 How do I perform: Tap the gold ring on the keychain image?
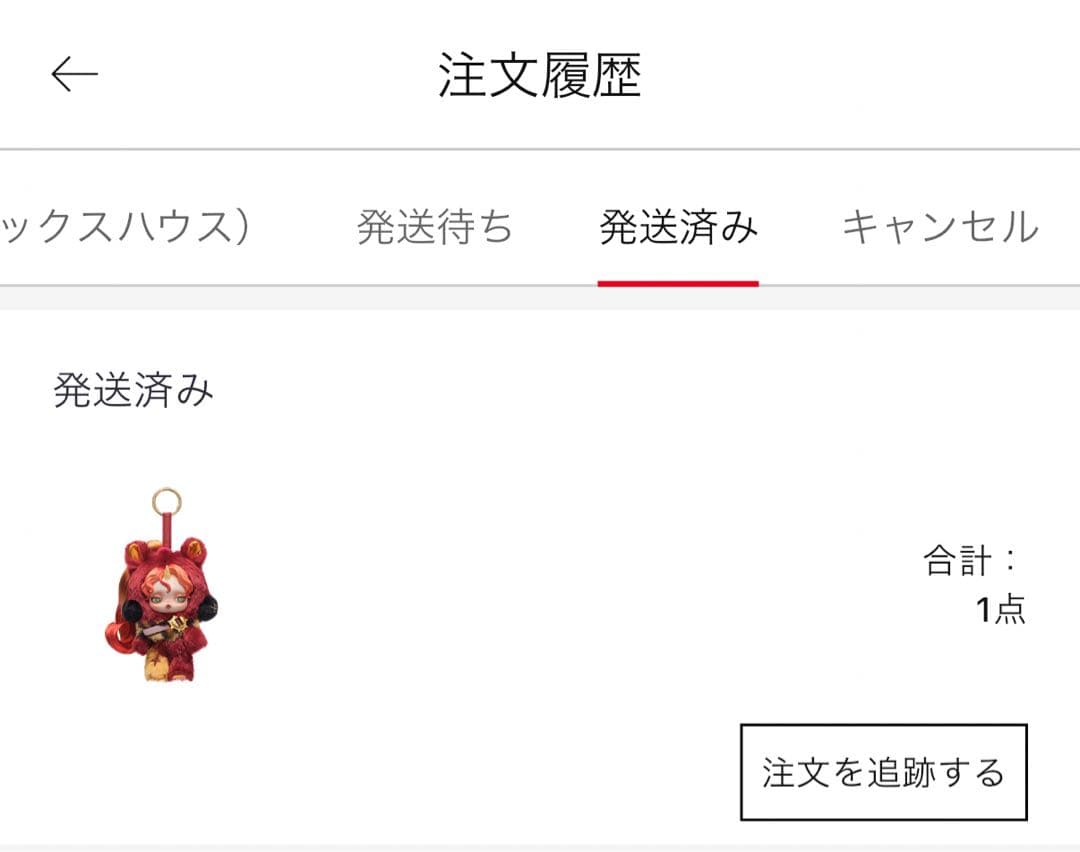pyautogui.click(x=165, y=501)
